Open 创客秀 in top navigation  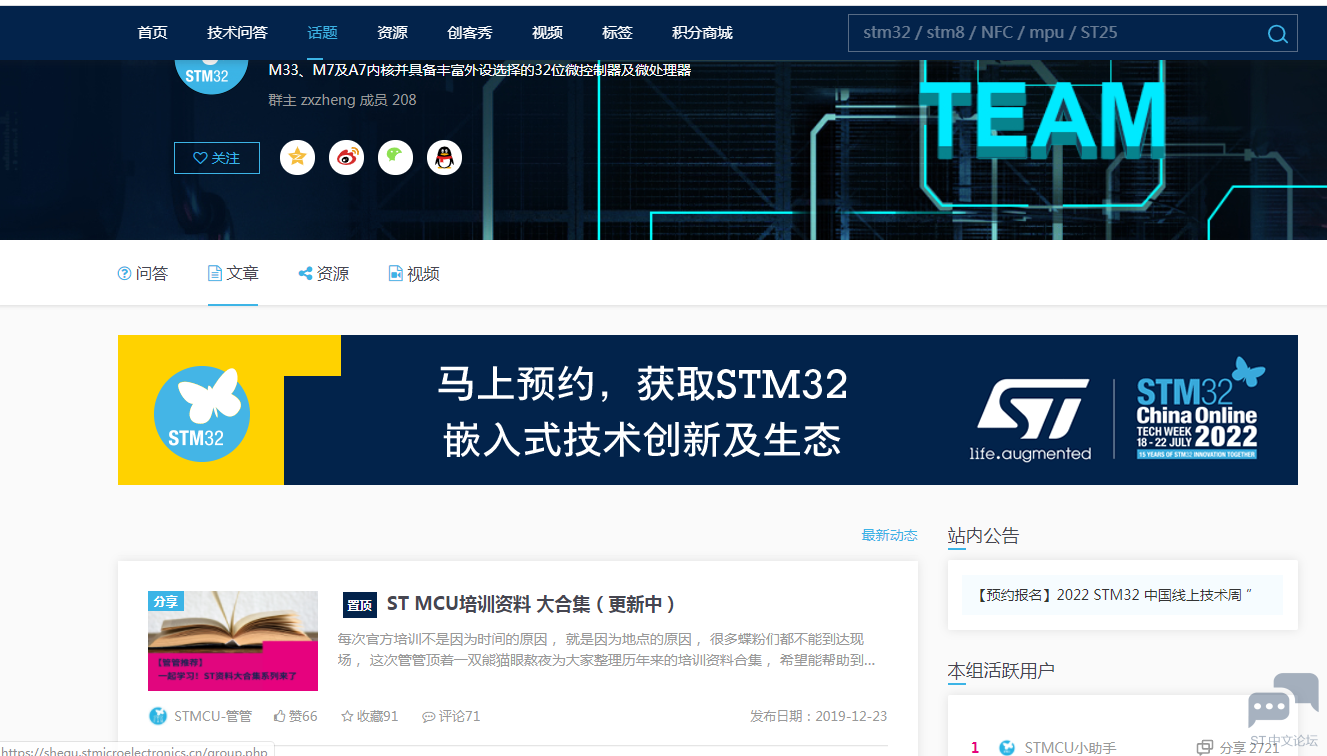[470, 33]
